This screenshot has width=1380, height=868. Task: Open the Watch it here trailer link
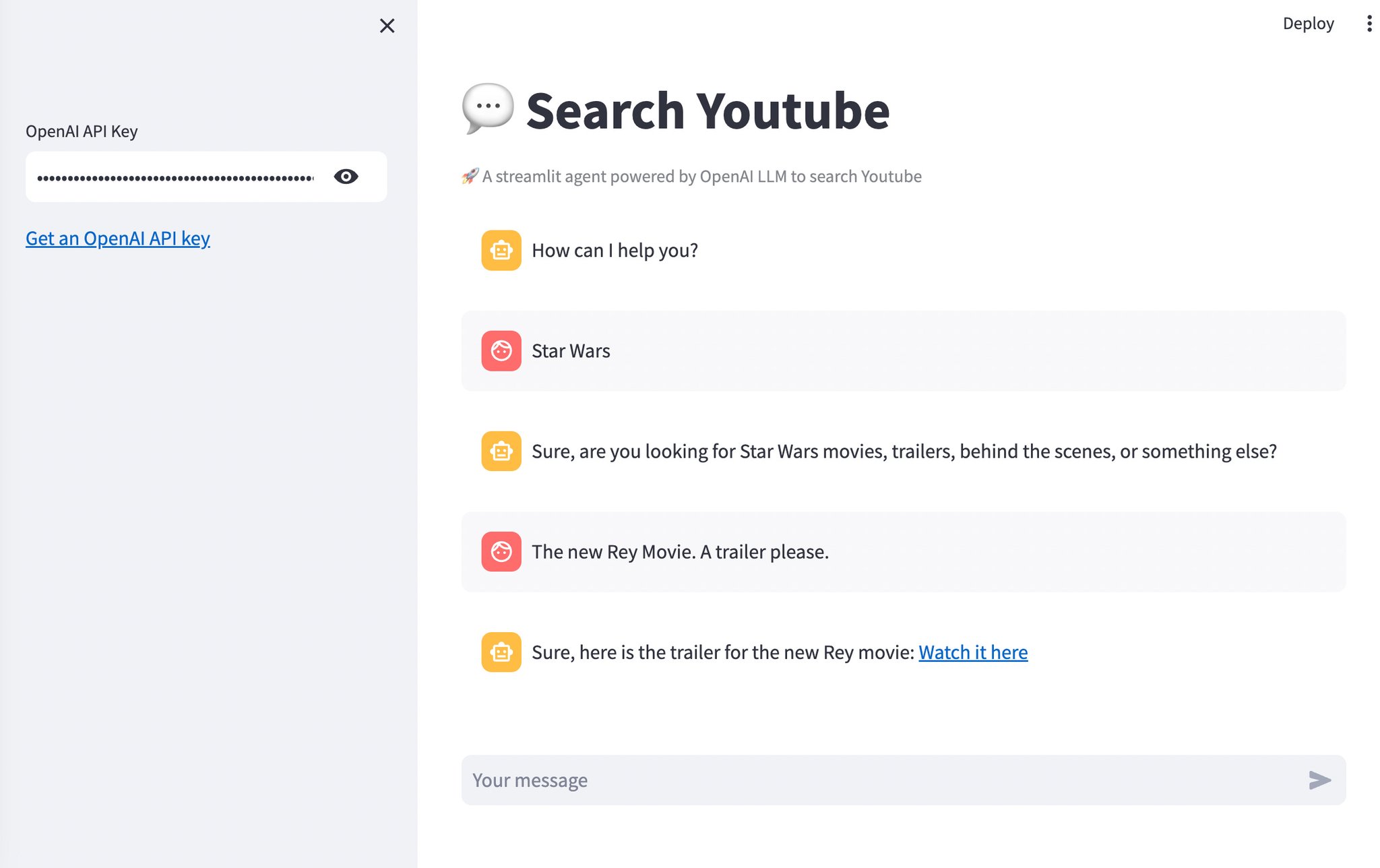click(973, 652)
